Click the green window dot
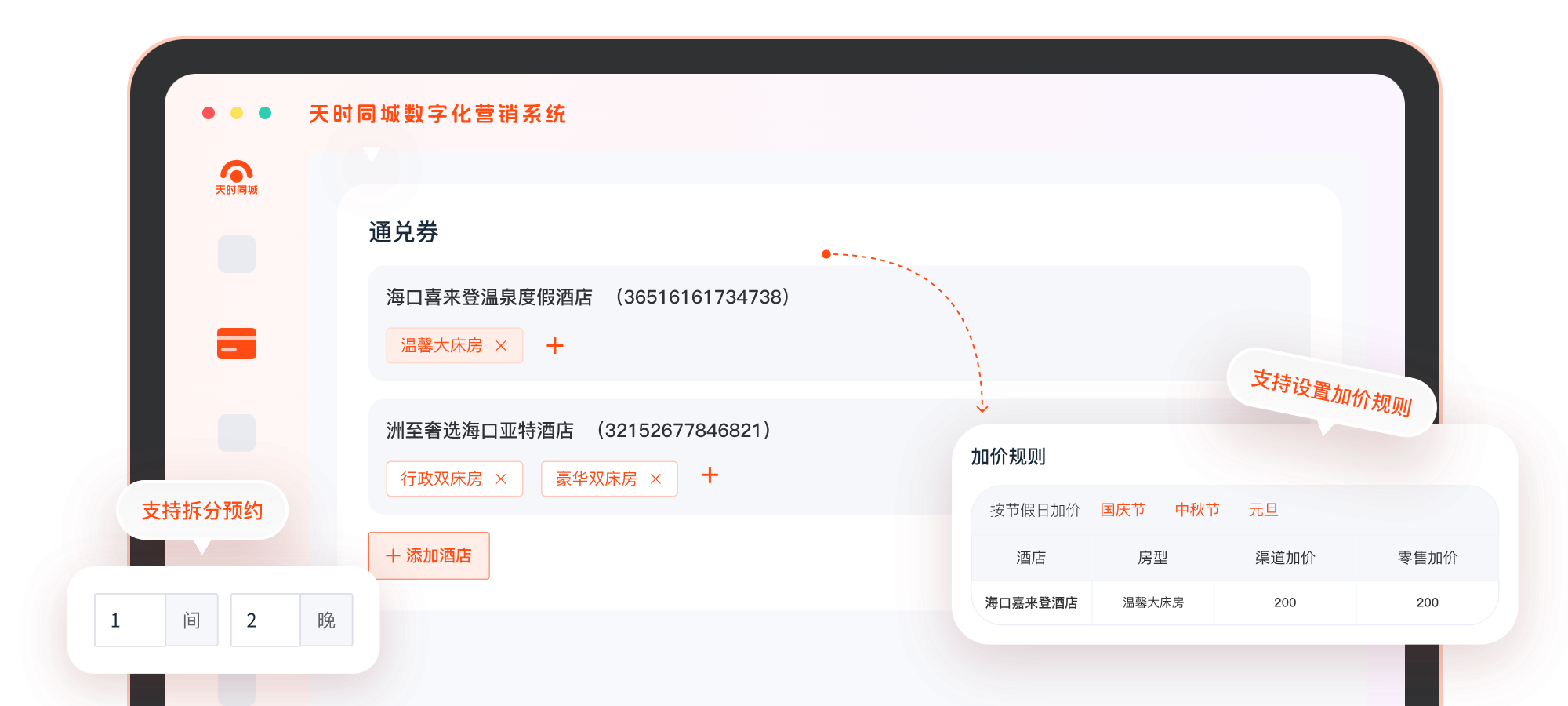1568x706 pixels. pos(265,113)
